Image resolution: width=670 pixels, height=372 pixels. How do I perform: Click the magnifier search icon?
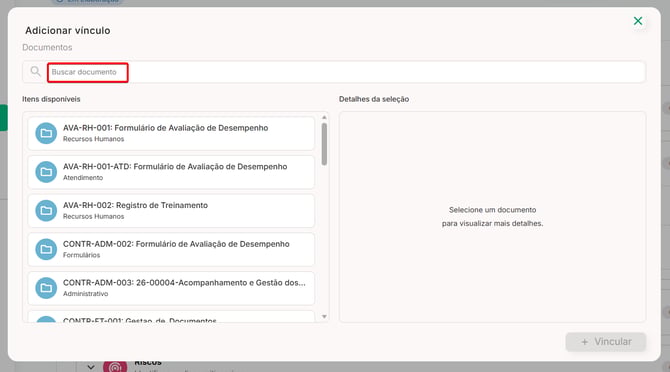coord(35,71)
